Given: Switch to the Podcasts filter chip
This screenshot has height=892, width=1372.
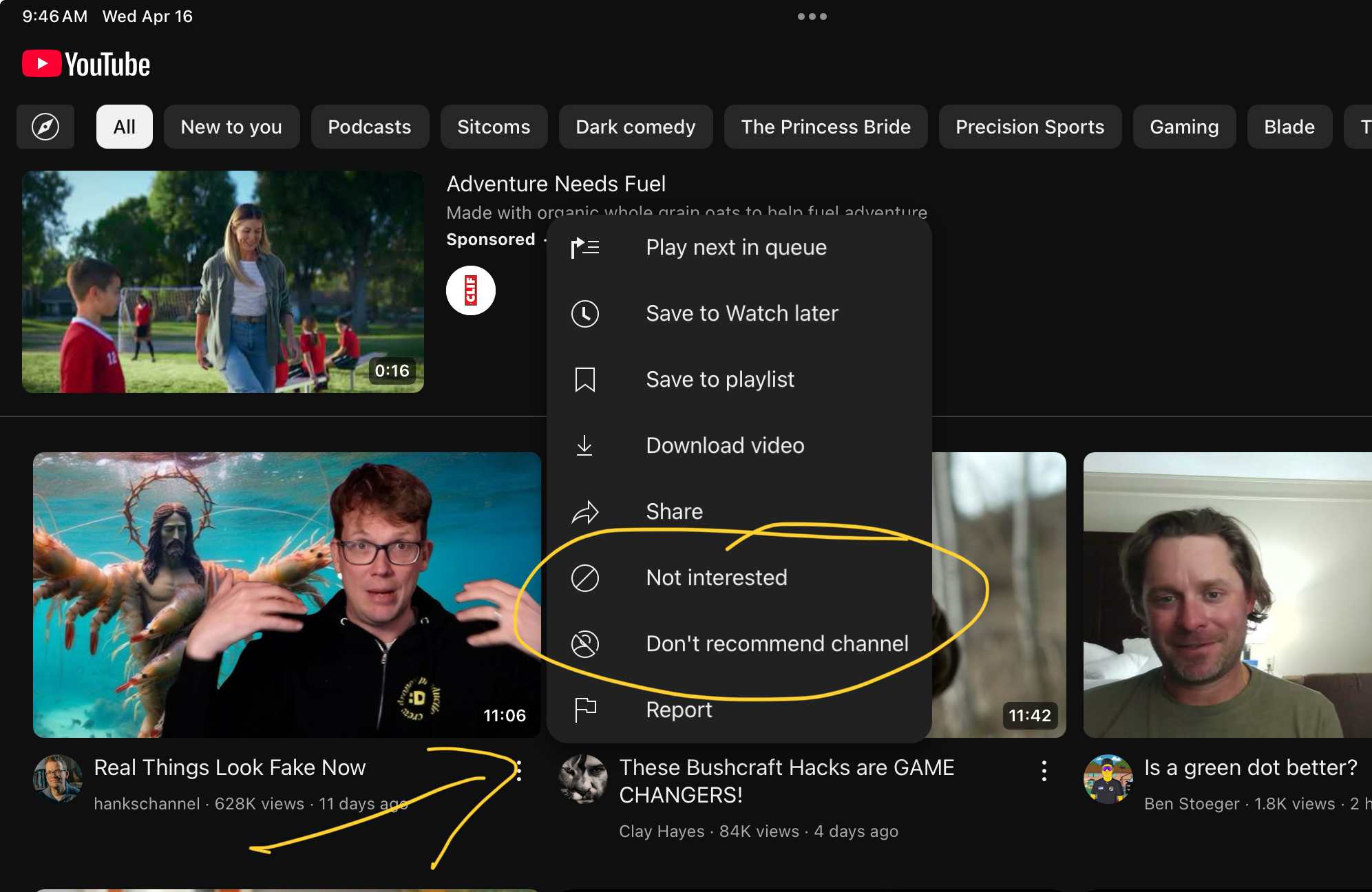Looking at the screenshot, I should 370,127.
